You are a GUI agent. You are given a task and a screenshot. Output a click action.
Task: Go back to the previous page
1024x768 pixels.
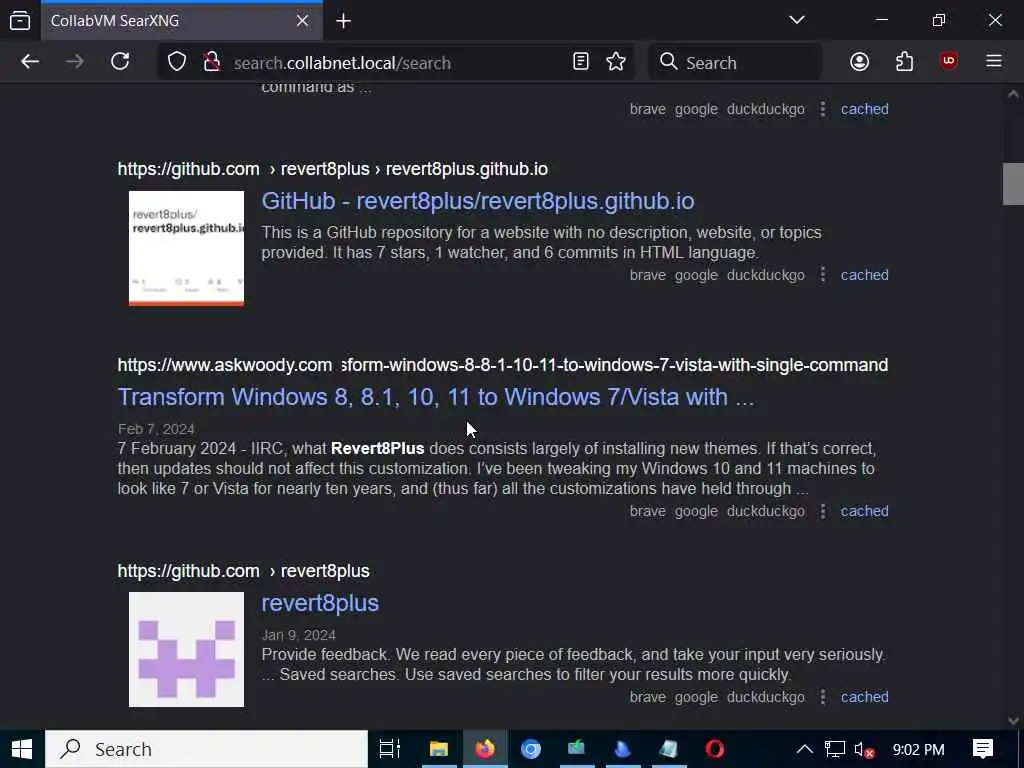(30, 62)
